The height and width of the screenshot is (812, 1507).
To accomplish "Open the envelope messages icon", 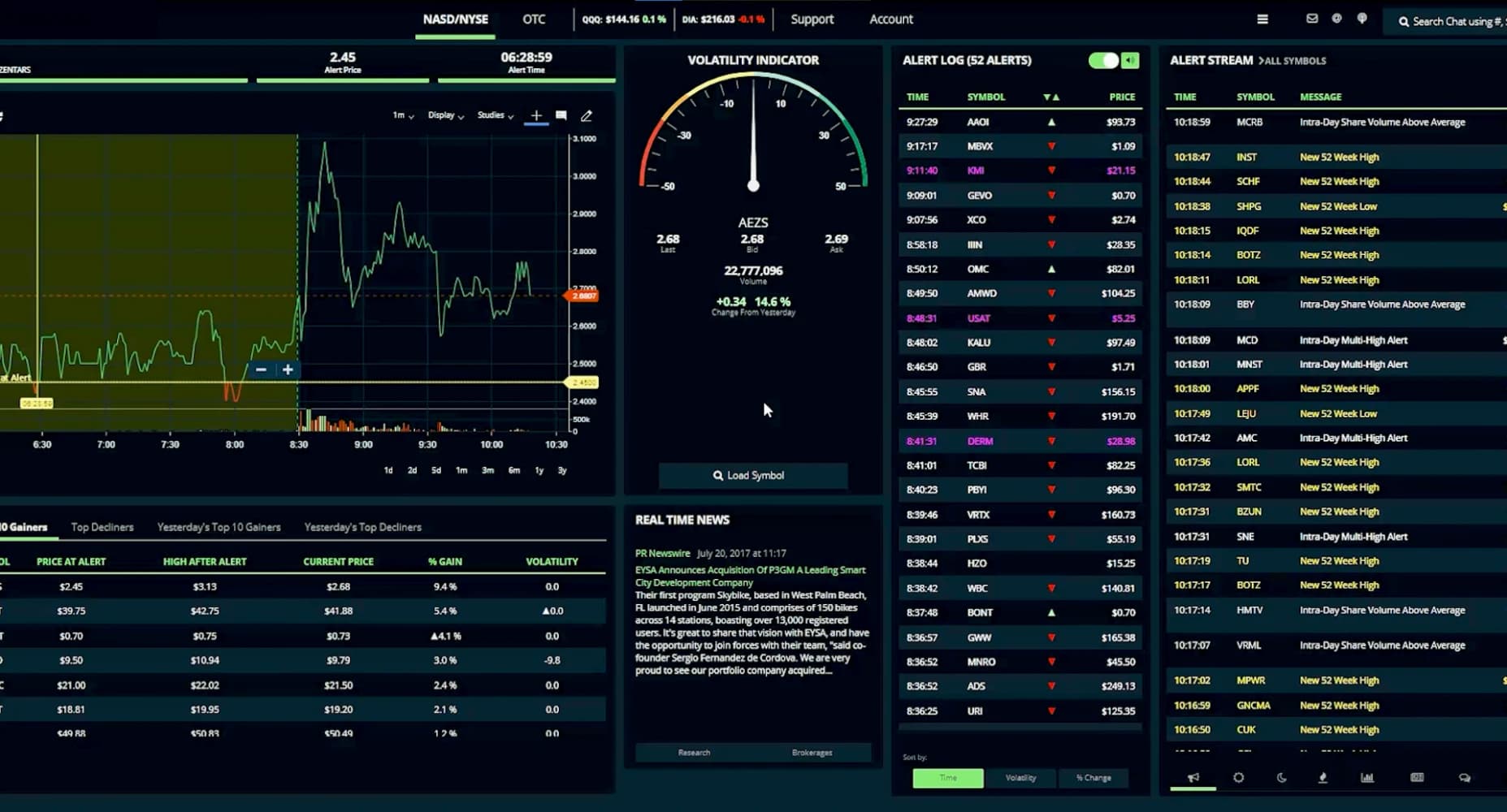I will click(1312, 19).
